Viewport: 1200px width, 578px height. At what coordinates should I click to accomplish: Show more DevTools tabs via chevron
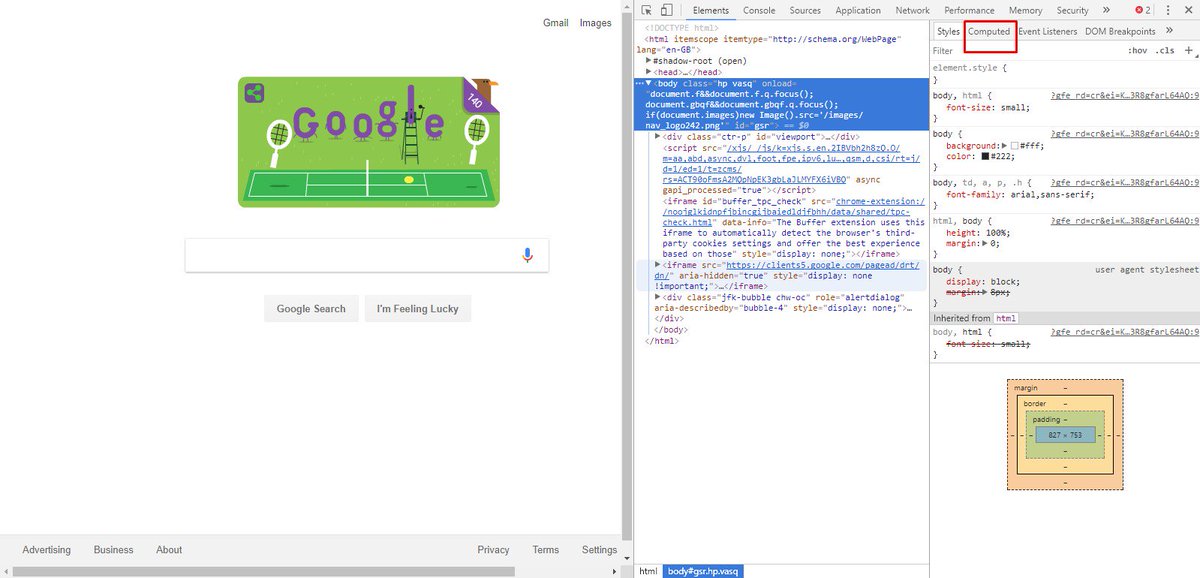[1106, 10]
